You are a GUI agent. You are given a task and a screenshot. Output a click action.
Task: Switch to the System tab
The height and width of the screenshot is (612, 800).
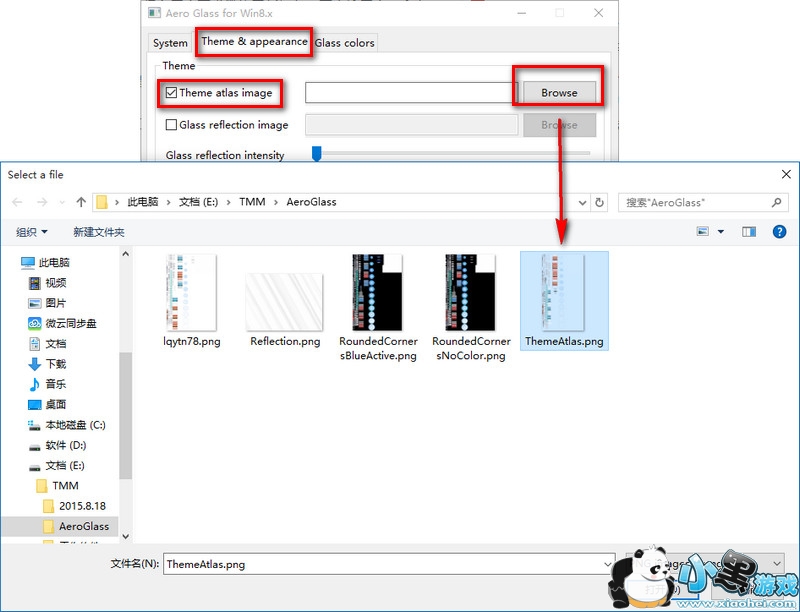pos(170,43)
